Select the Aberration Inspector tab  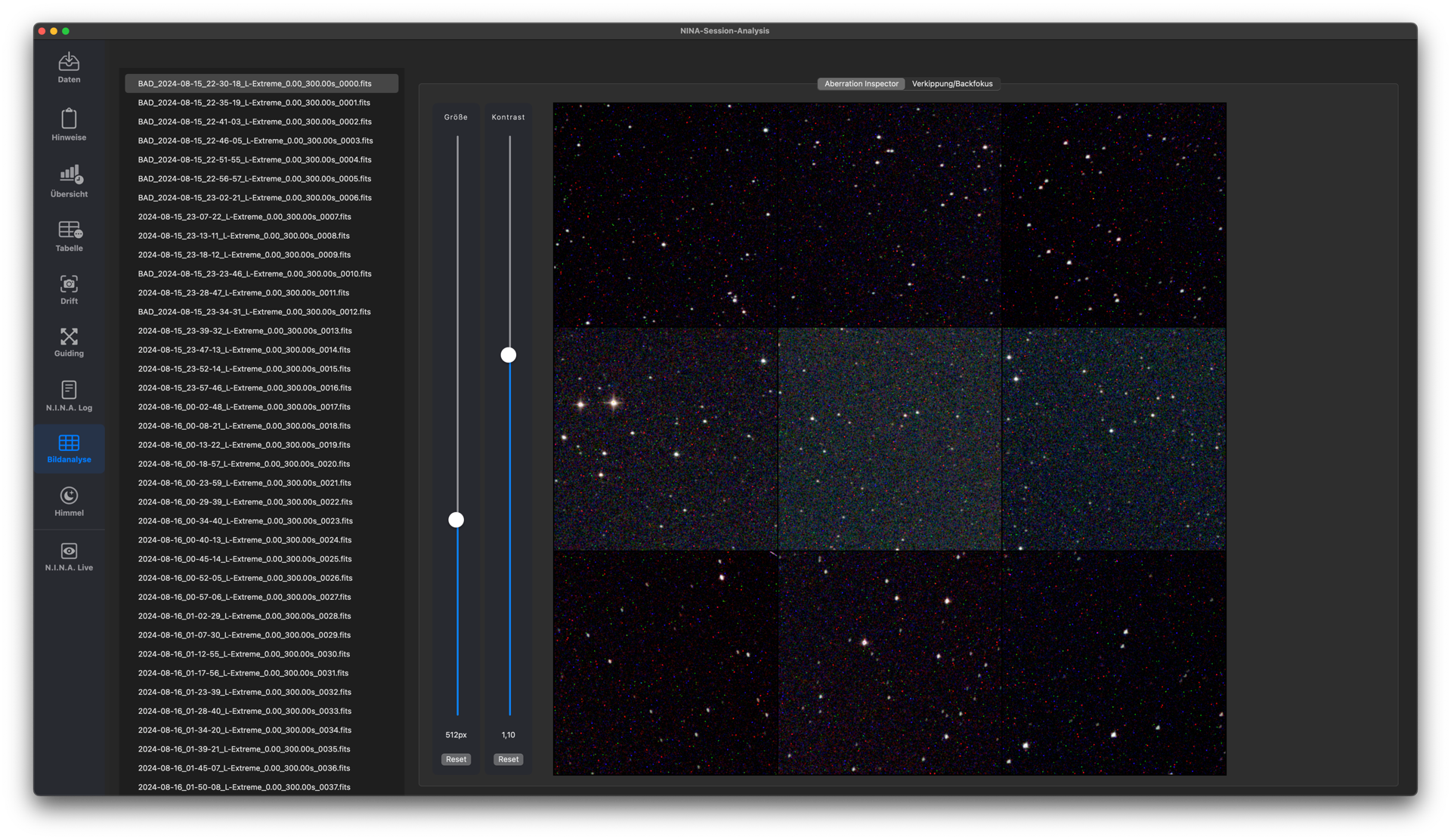[861, 84]
